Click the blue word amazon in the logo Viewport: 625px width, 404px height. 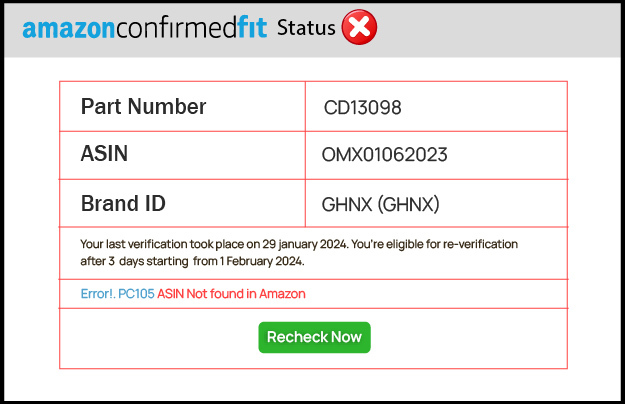tap(68, 28)
